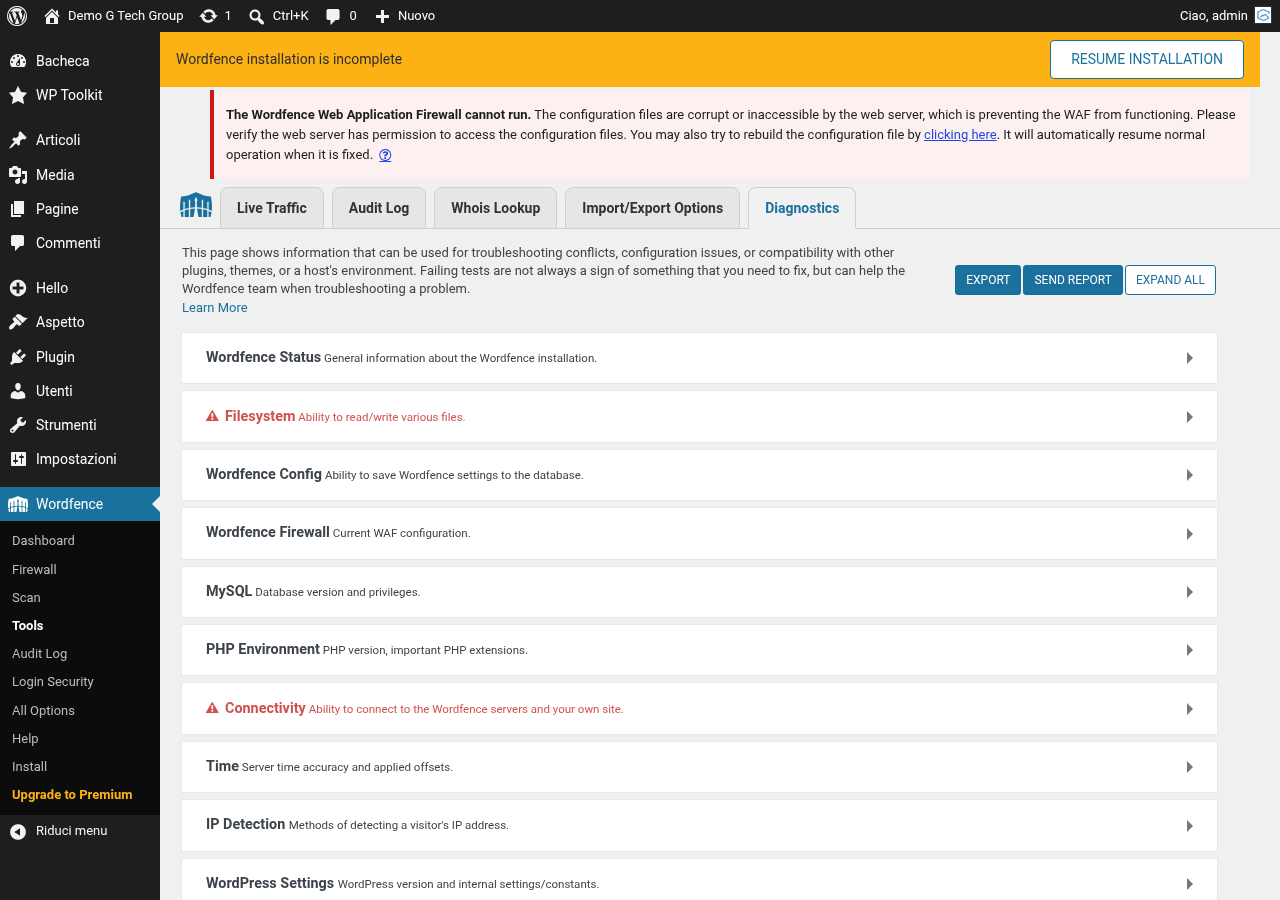Switch to the Audit Log tab
This screenshot has height=900, width=1280.
pos(379,208)
